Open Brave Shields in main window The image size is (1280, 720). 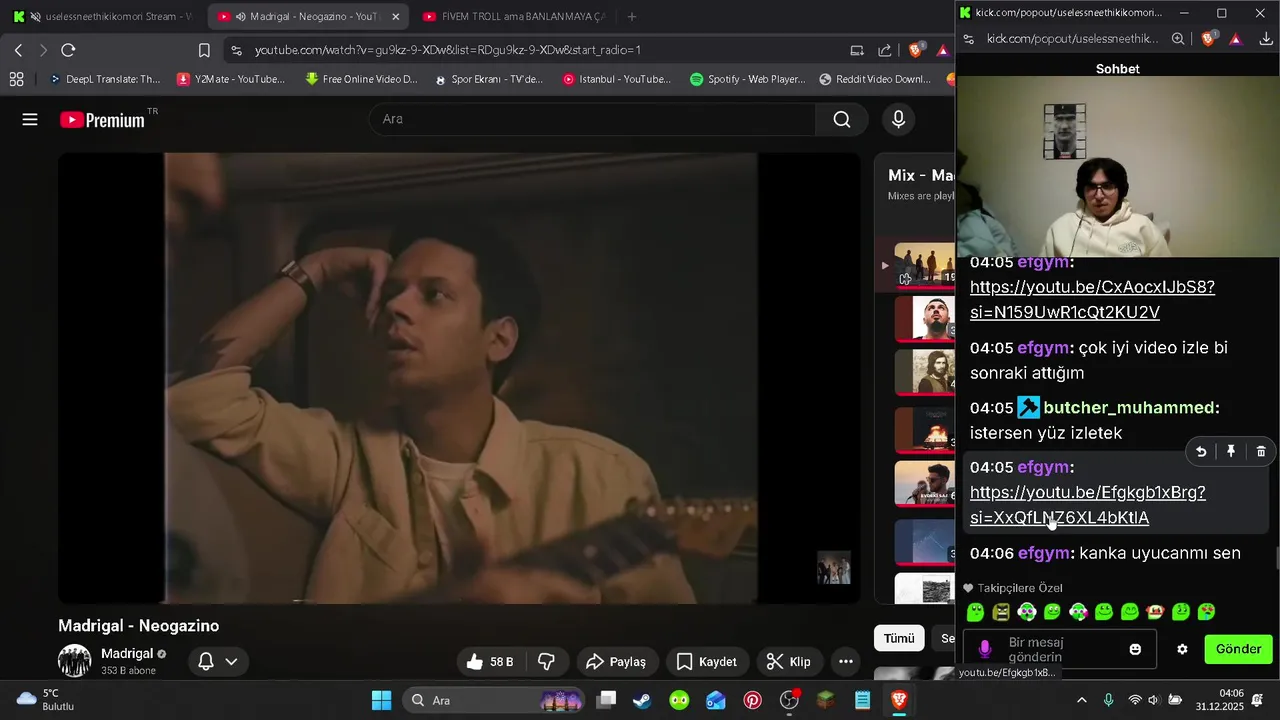point(914,50)
